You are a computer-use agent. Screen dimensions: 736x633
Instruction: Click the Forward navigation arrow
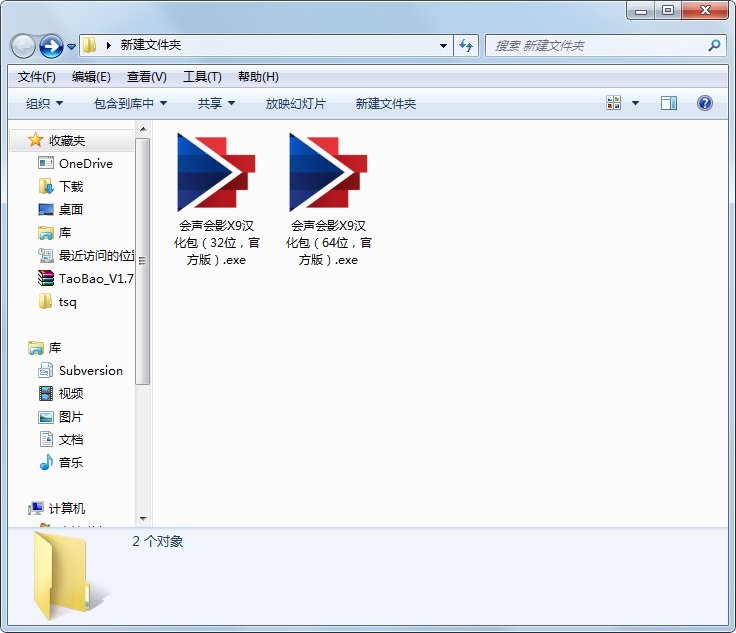click(51, 46)
